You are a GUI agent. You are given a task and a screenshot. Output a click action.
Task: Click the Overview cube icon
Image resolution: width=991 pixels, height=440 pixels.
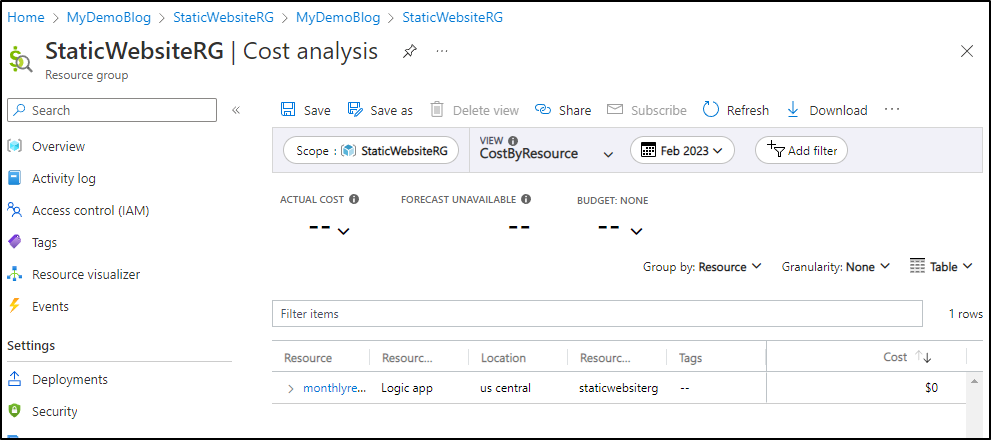pos(15,146)
